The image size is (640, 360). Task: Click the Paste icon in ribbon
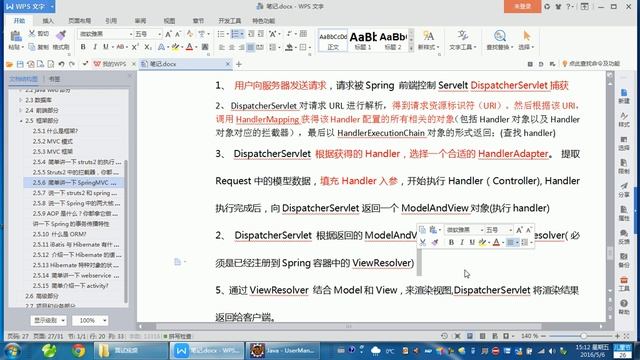(16, 37)
